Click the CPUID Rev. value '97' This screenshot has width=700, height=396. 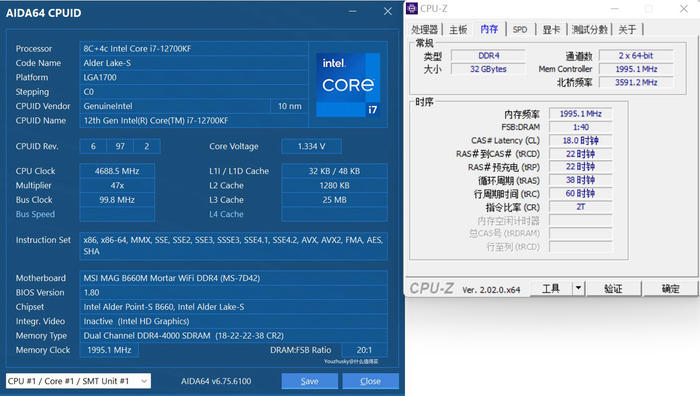click(x=120, y=146)
